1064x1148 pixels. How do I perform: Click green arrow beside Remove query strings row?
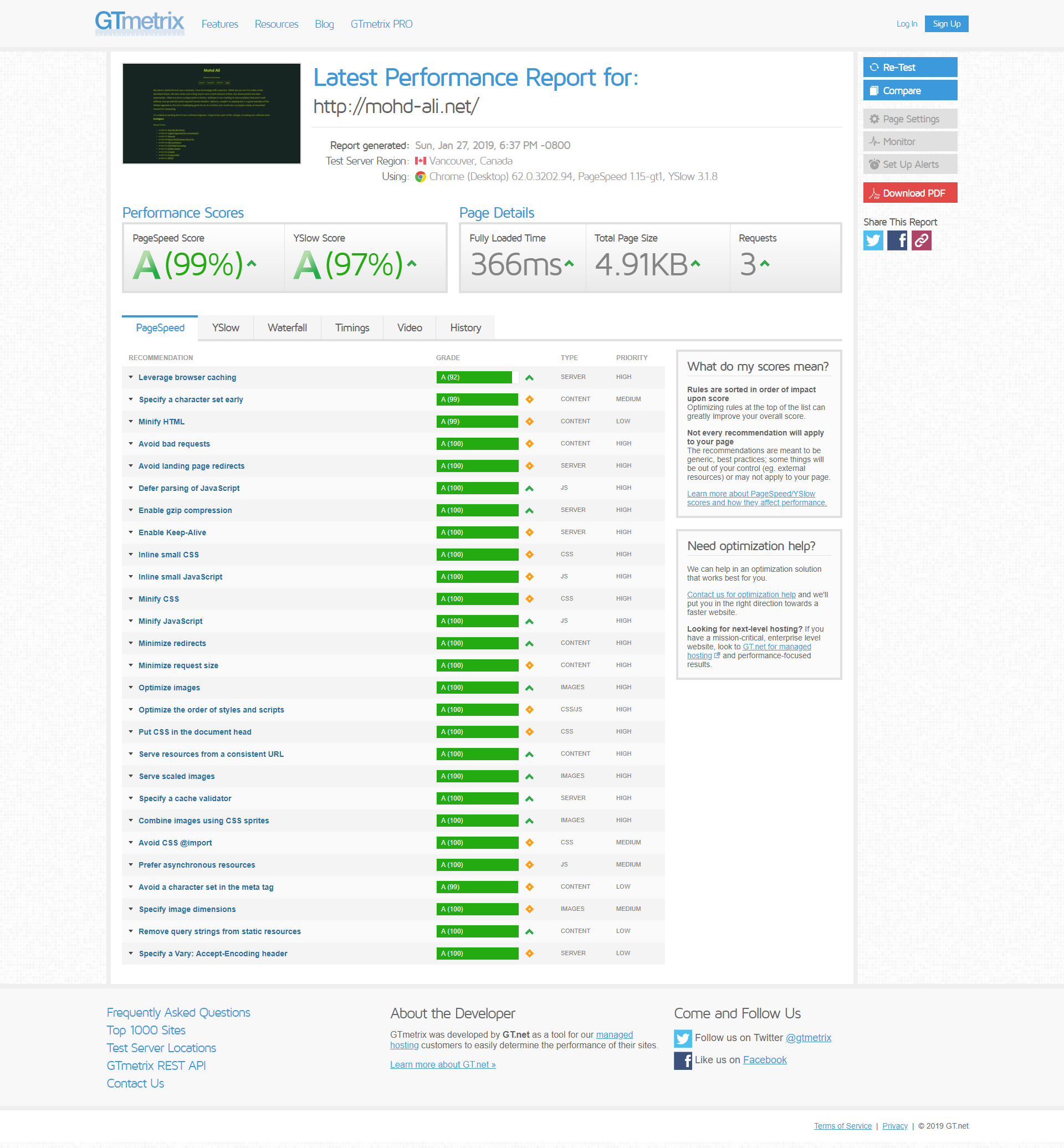click(529, 931)
